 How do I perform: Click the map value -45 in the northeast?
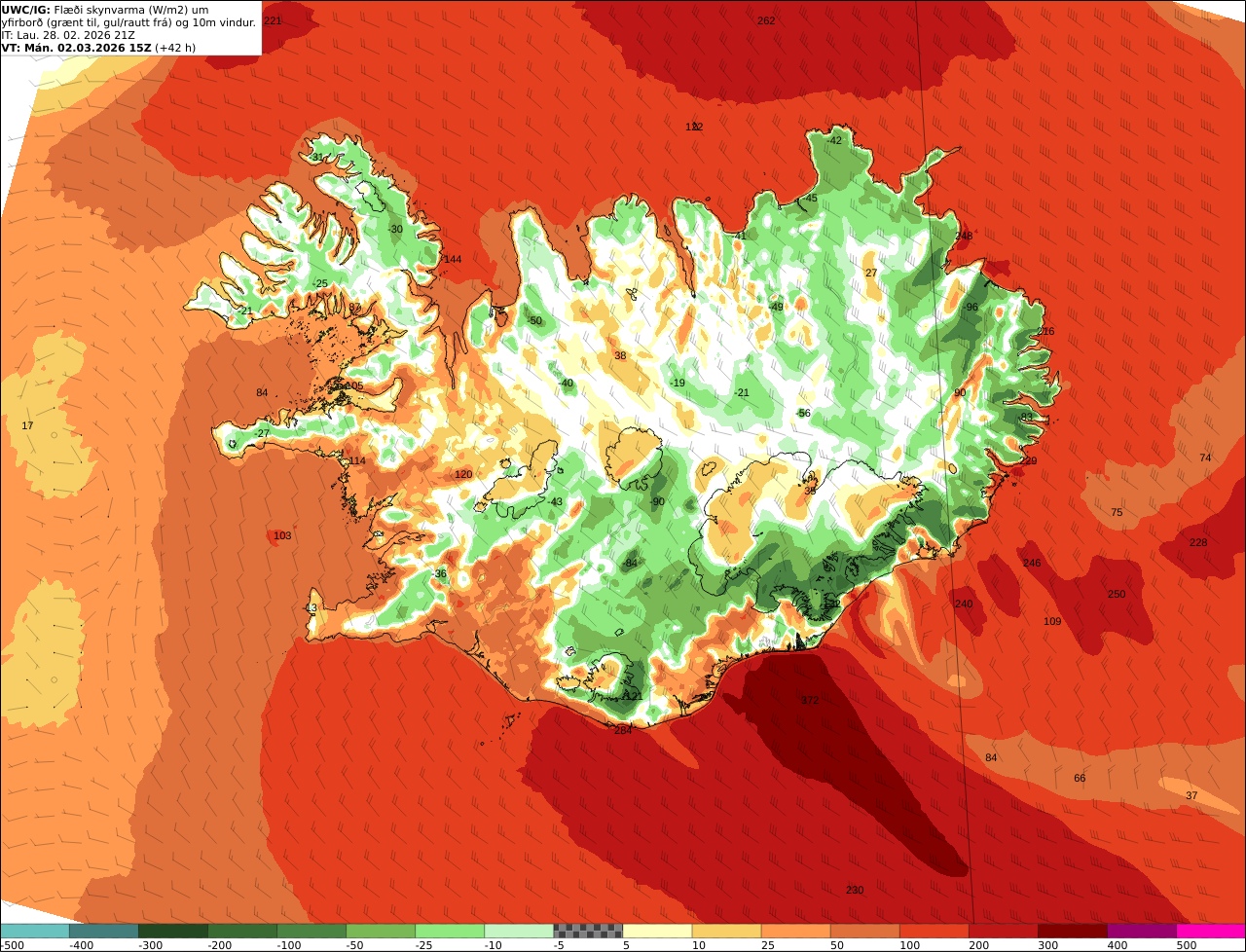(810, 199)
